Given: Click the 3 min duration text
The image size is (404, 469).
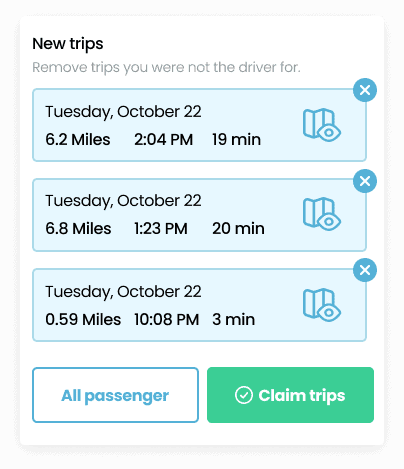Looking at the screenshot, I should coord(234,319).
